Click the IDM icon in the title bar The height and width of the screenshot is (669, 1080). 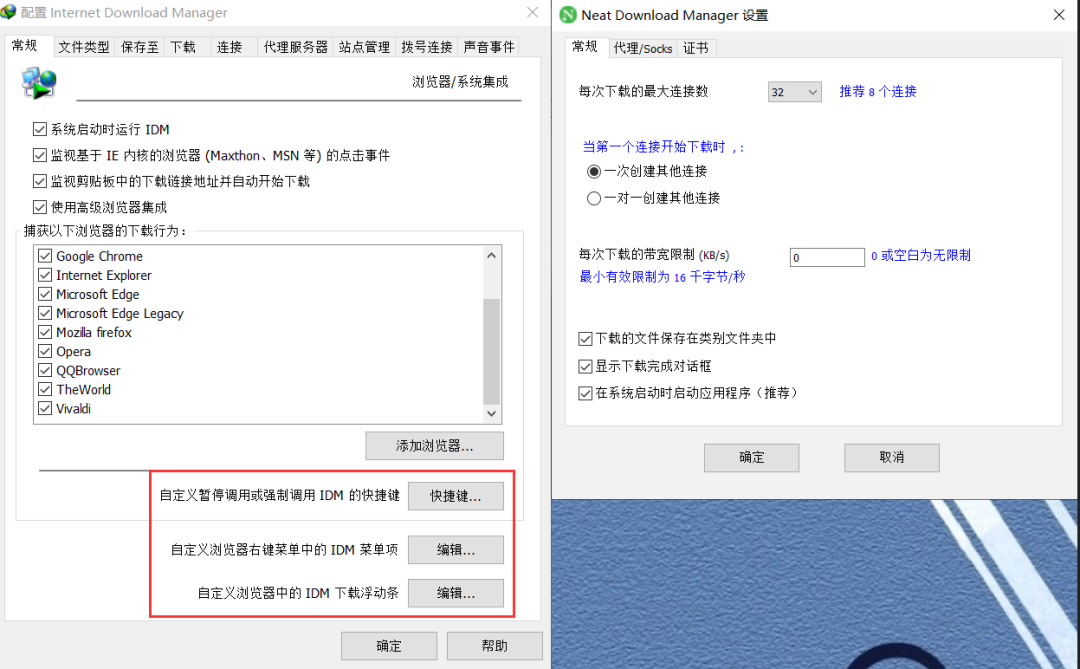click(x=10, y=13)
